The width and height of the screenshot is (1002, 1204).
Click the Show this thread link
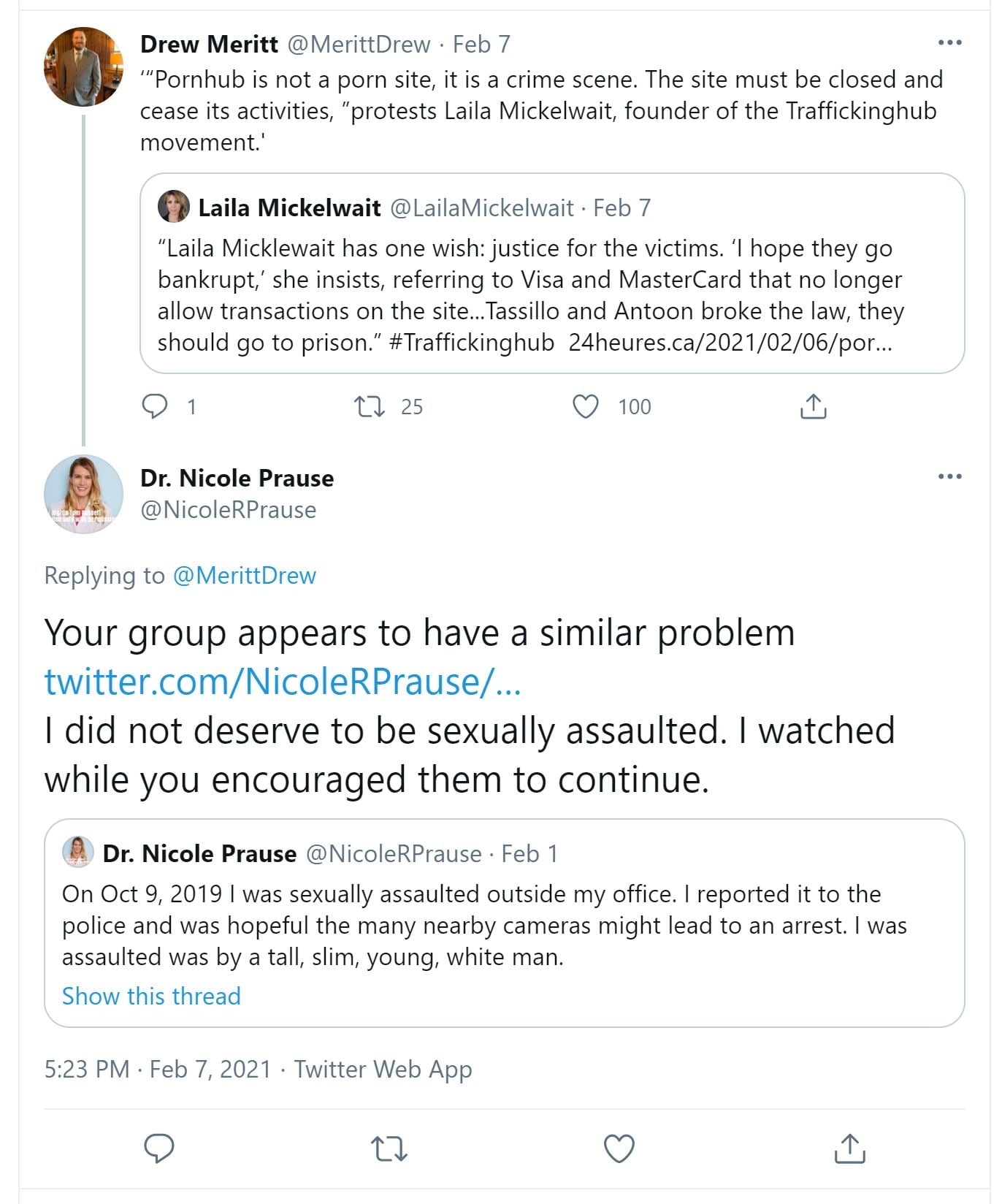(x=151, y=996)
